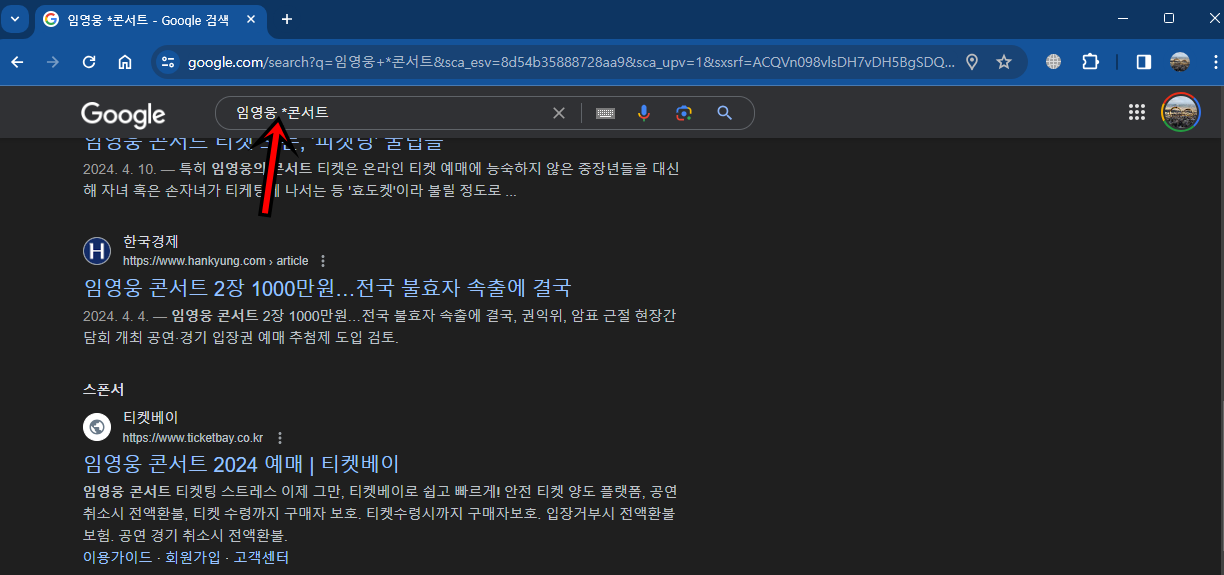The width and height of the screenshot is (1224, 575).
Task: Select the 티켓베이 ad description text
Action: (380, 513)
